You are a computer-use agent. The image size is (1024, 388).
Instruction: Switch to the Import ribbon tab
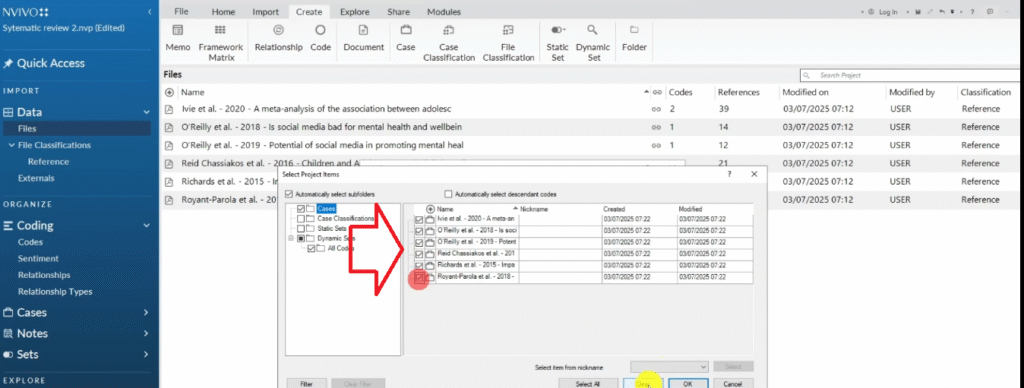click(266, 12)
